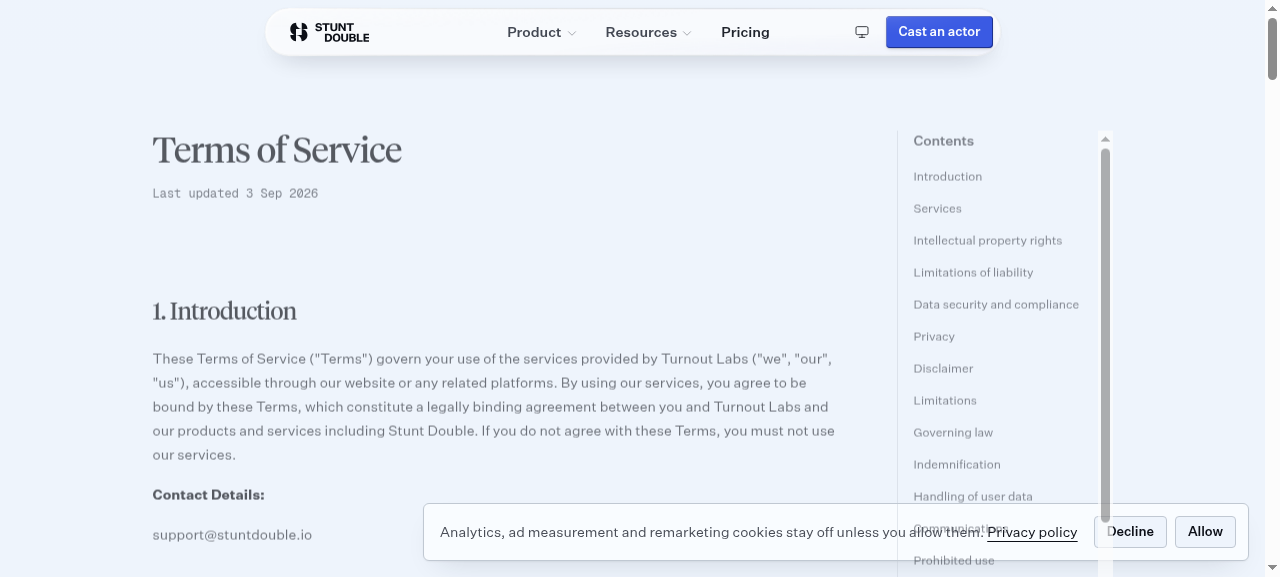
Task: Click the Last updated 3 Sep 2026 text
Action: coord(235,193)
